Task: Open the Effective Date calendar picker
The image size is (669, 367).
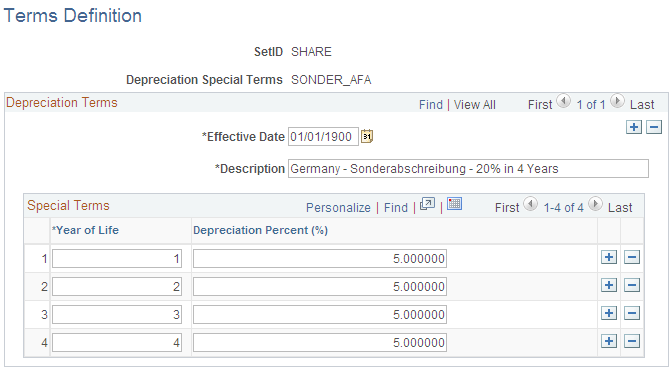Action: pyautogui.click(x=367, y=137)
